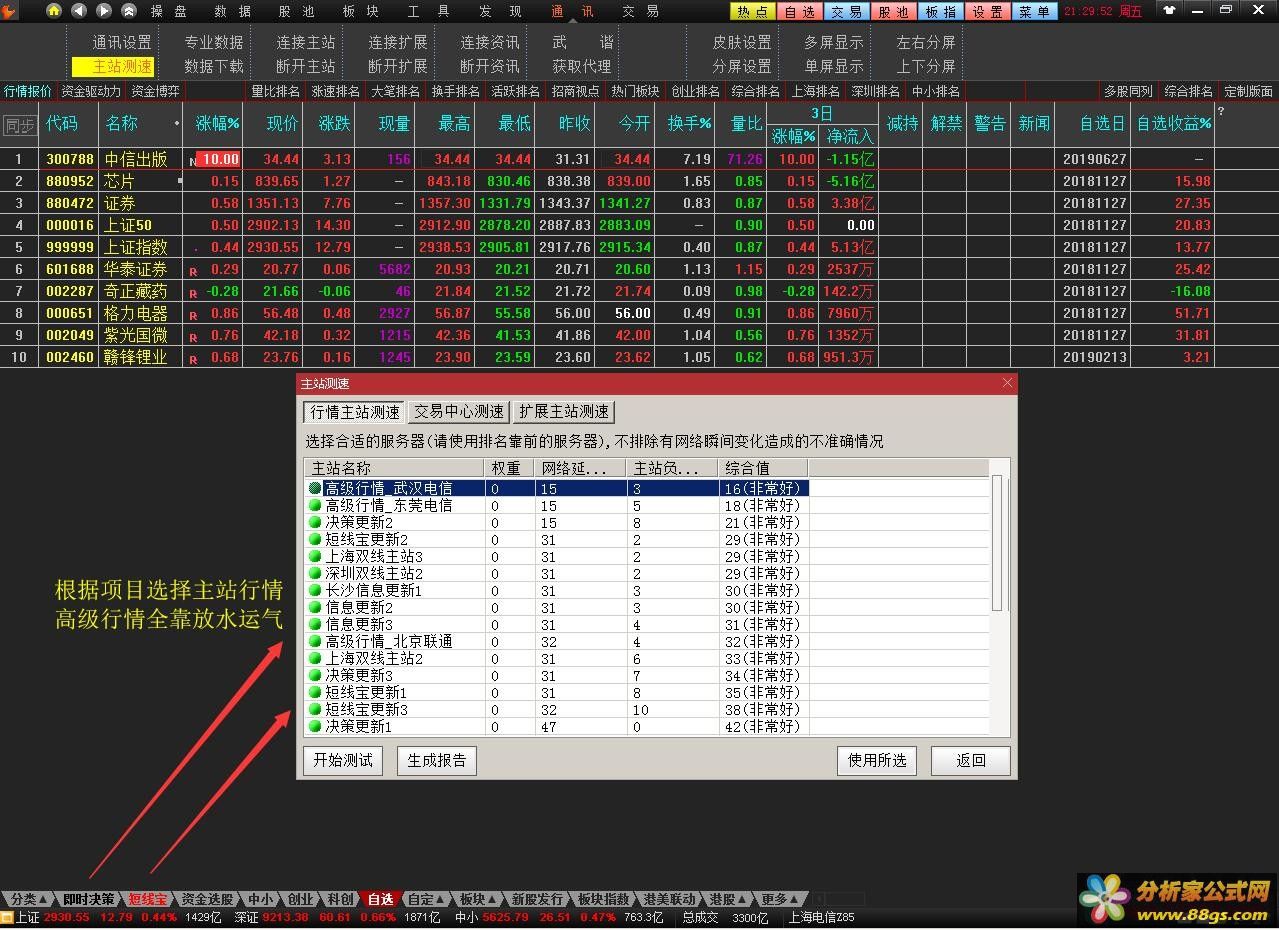Open the 股池 menu

coord(297,11)
